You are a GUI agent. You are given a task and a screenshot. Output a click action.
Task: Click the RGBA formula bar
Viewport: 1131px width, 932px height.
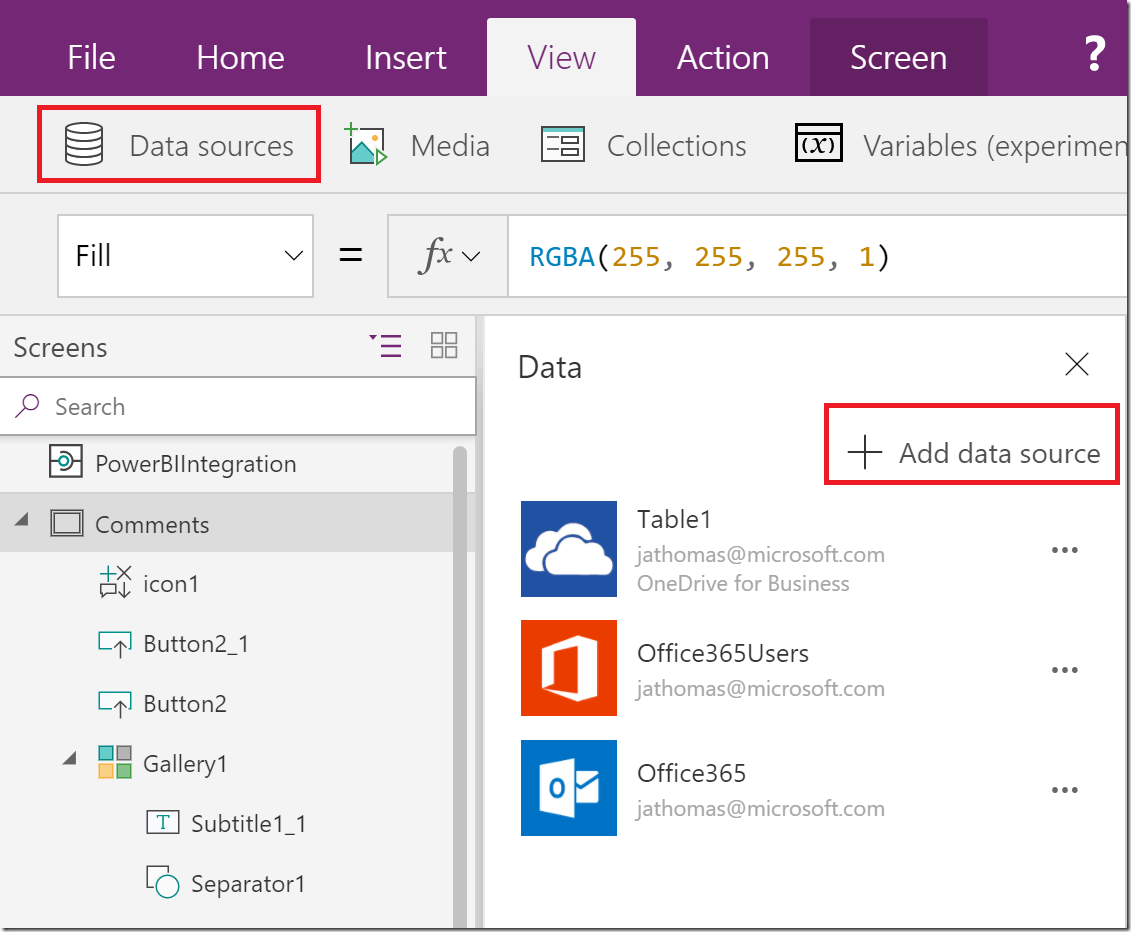tap(818, 256)
